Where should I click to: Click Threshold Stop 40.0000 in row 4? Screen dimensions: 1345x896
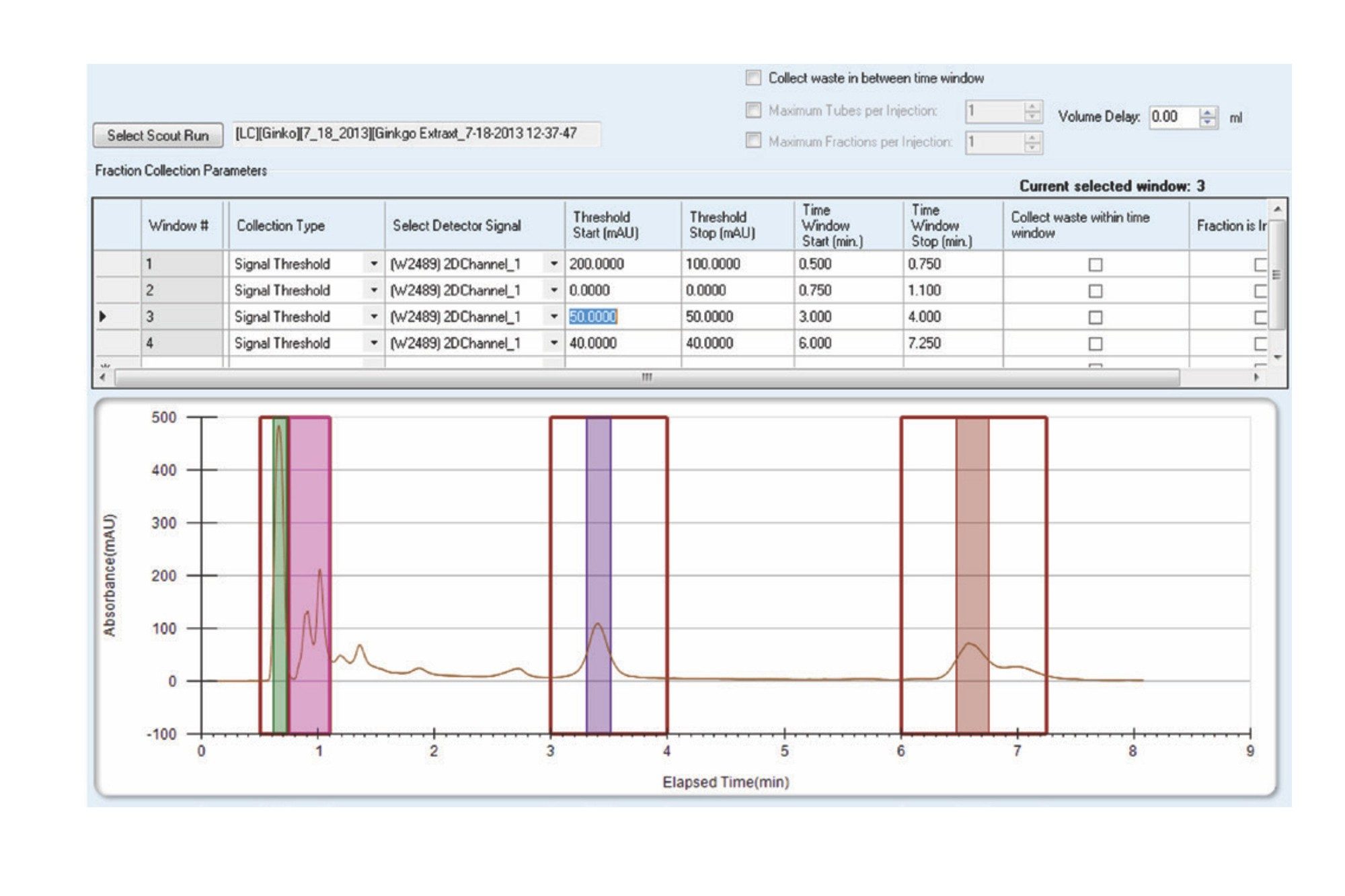(737, 343)
